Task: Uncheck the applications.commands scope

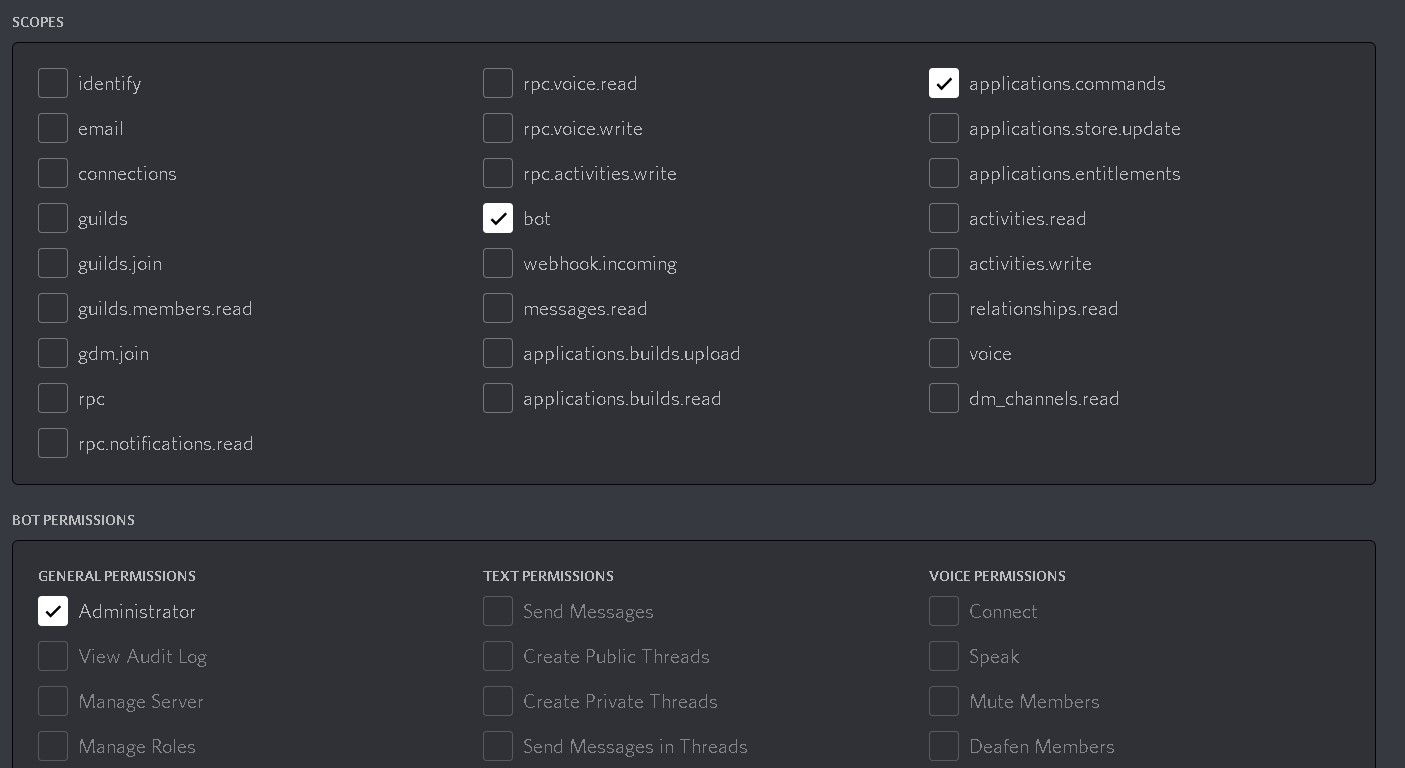Action: [x=943, y=83]
